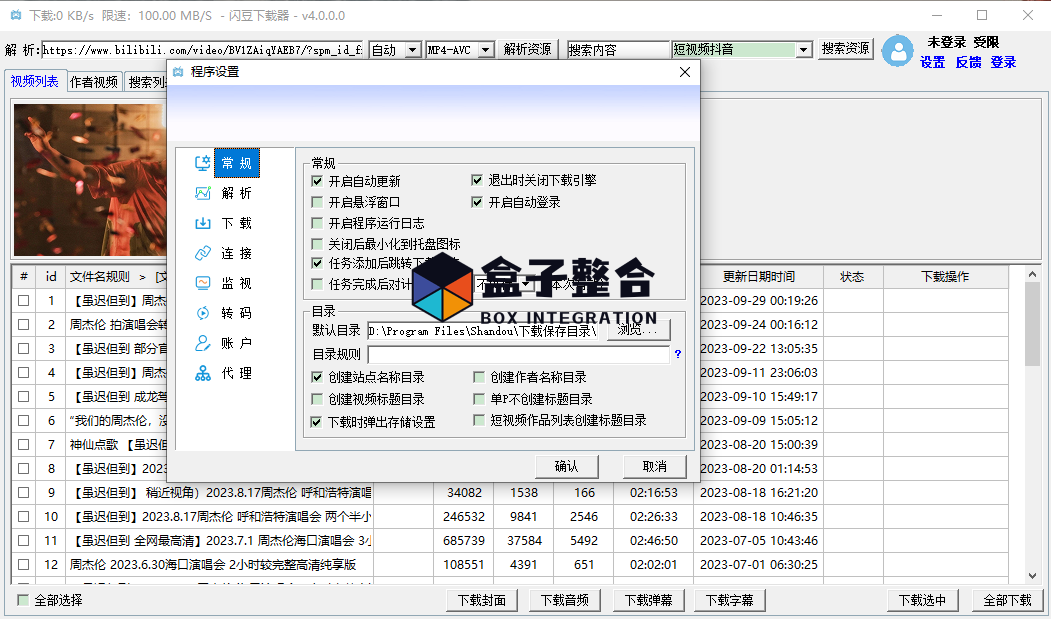Image resolution: width=1051 pixels, height=619 pixels.
Task: Toggle 开启自动登录 checkbox
Action: tap(477, 202)
